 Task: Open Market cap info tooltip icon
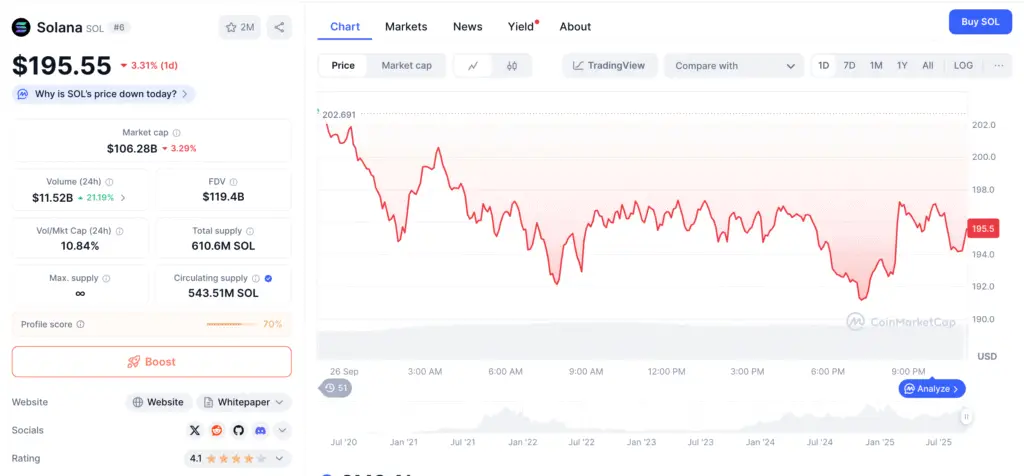tap(176, 133)
